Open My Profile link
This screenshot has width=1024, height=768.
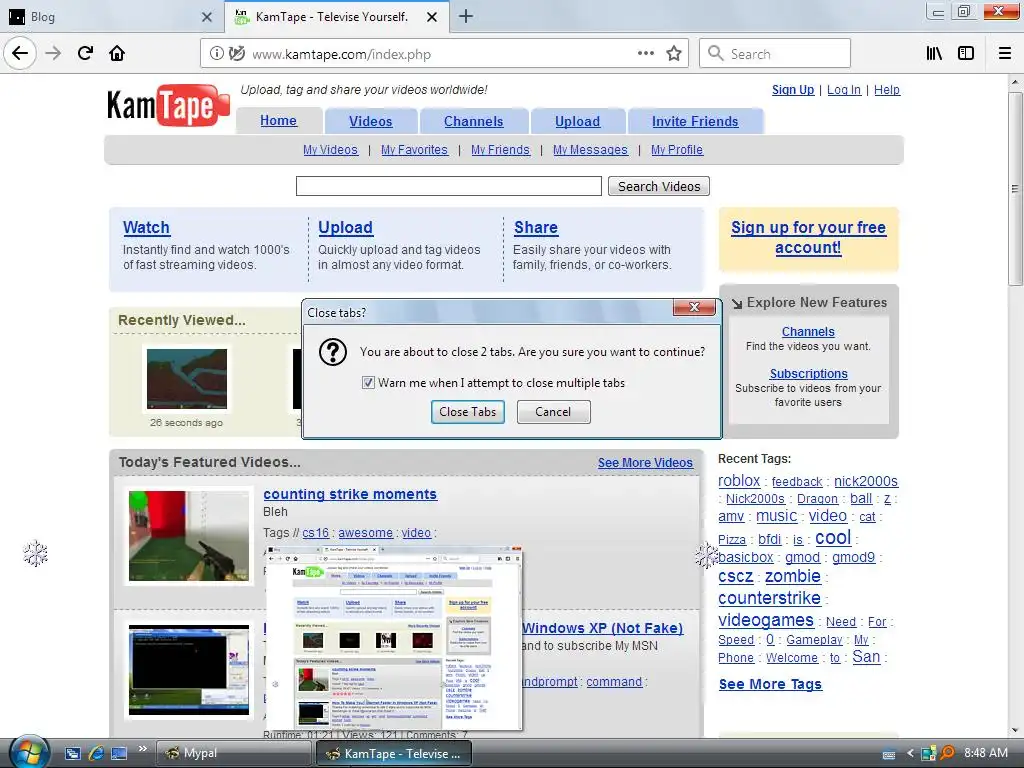(x=677, y=150)
